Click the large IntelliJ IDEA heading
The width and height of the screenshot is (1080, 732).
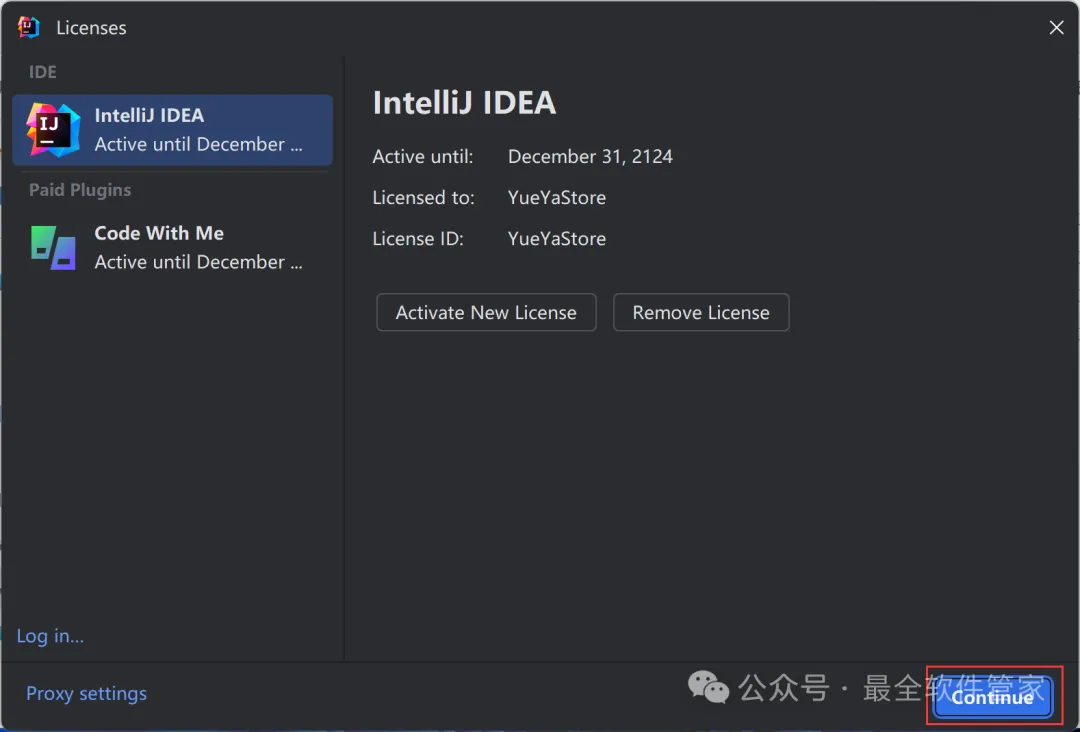464,103
